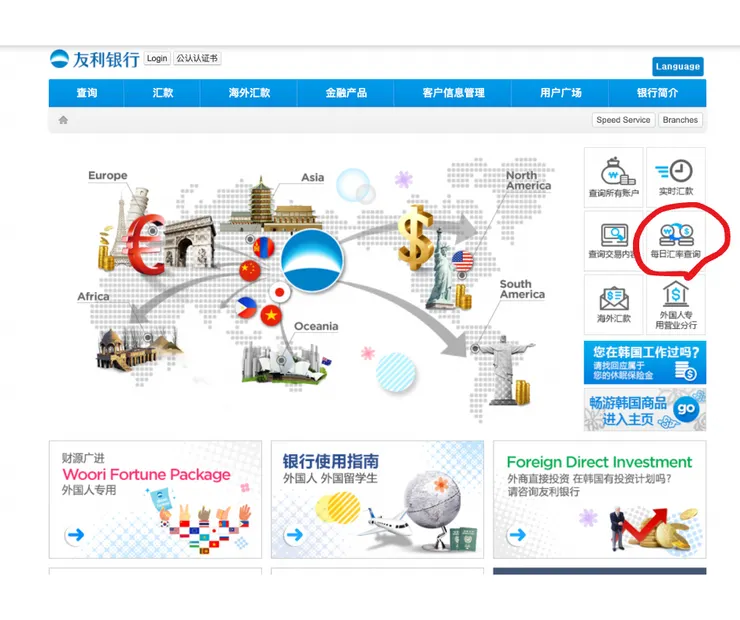
Task: Click the Euro symbol on the map
Action: pos(145,245)
